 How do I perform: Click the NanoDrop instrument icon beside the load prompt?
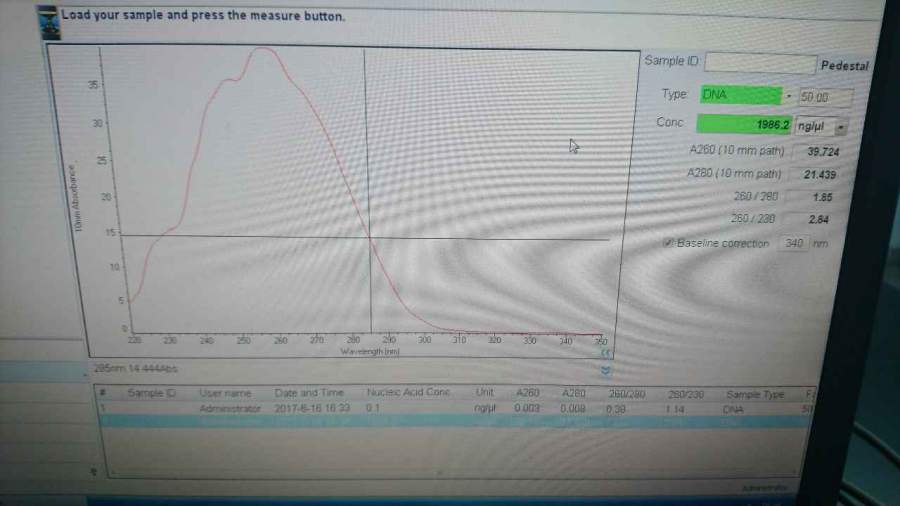(x=49, y=22)
